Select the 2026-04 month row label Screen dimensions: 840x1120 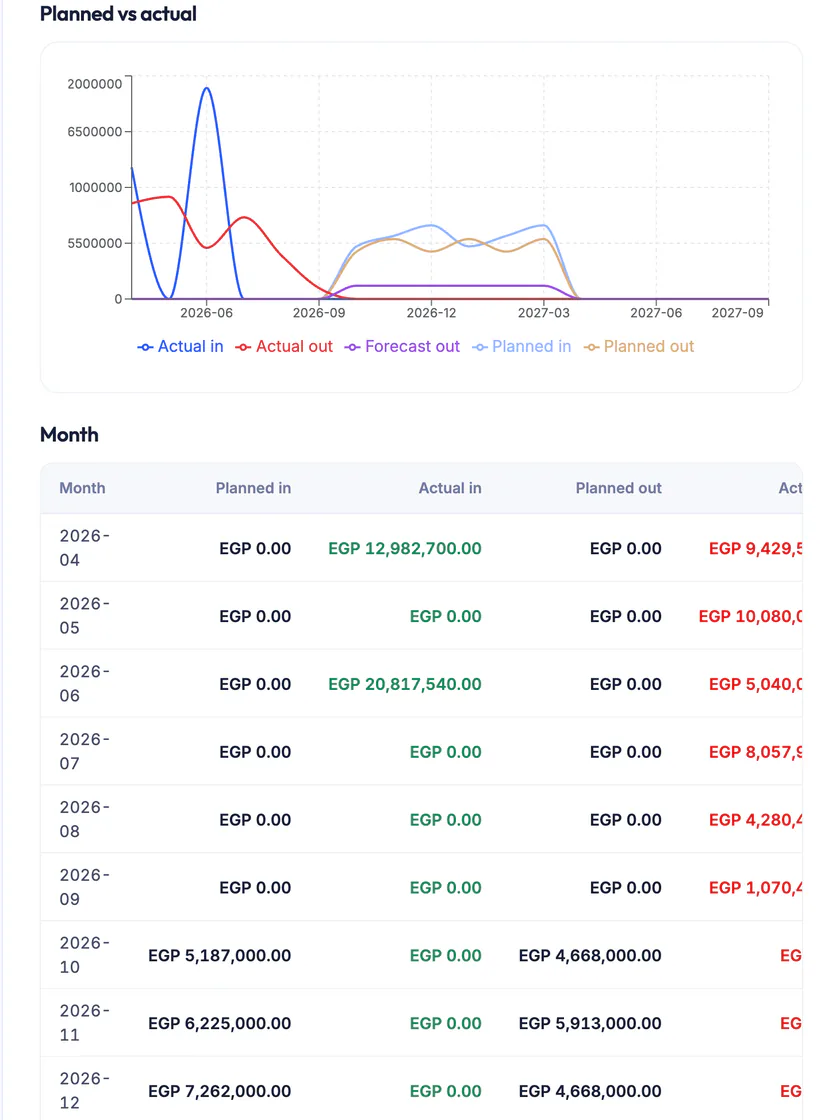[x=84, y=548]
